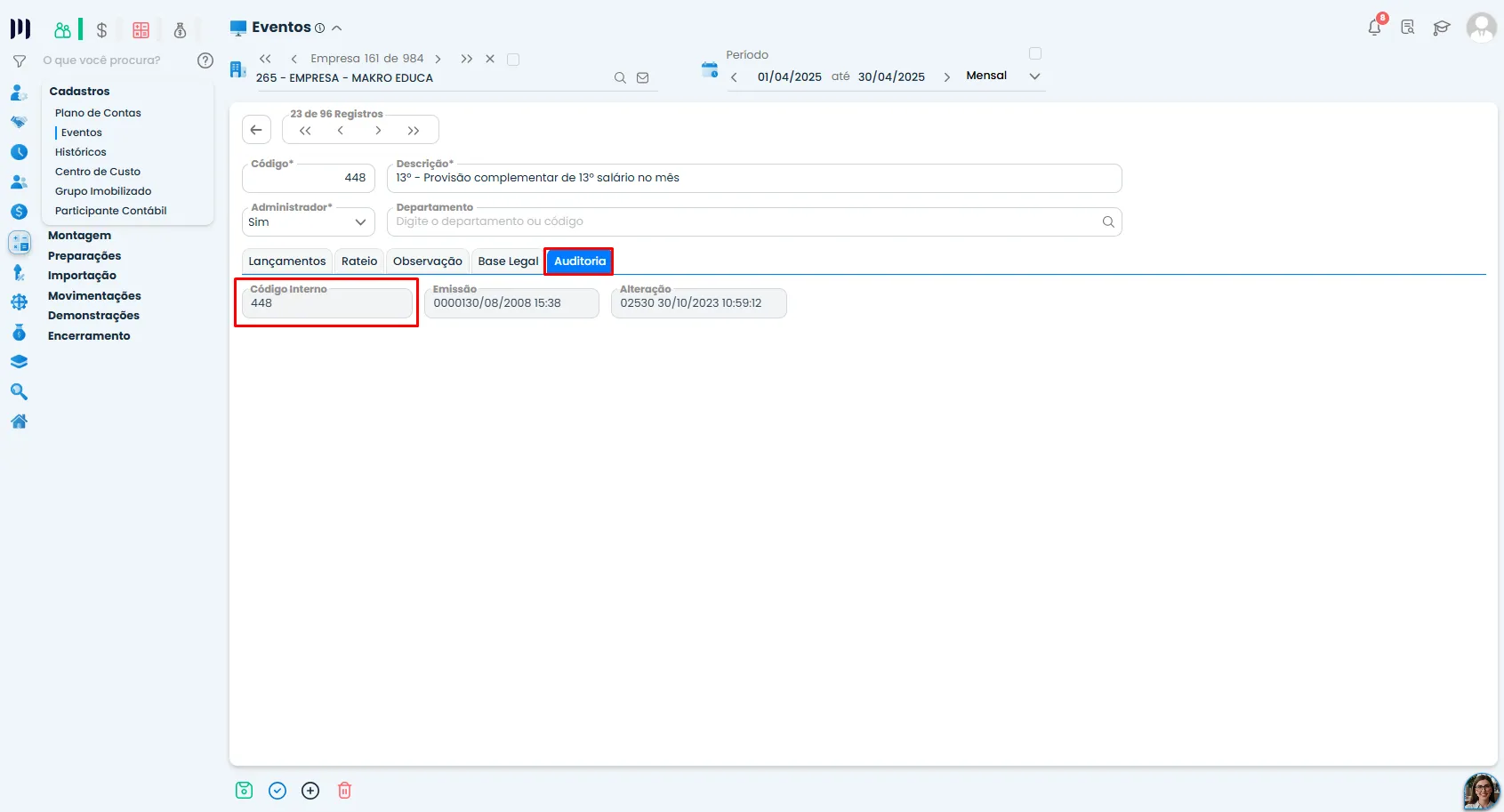
Task: Collapse the Eventos title chevron
Action: (337, 28)
